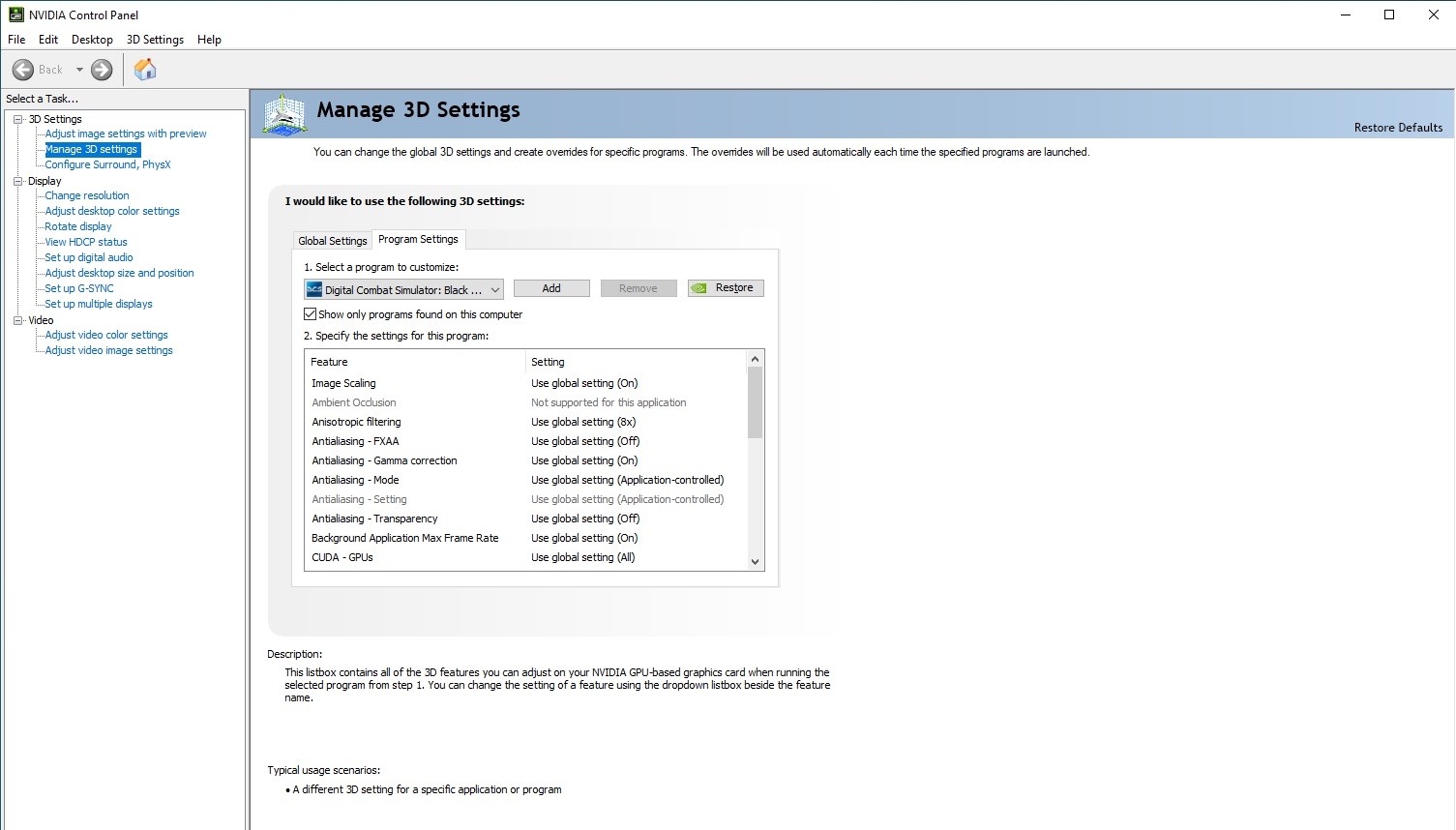The height and width of the screenshot is (830, 1456).
Task: Maximize the NVIDIA Control Panel window
Action: [x=1389, y=15]
